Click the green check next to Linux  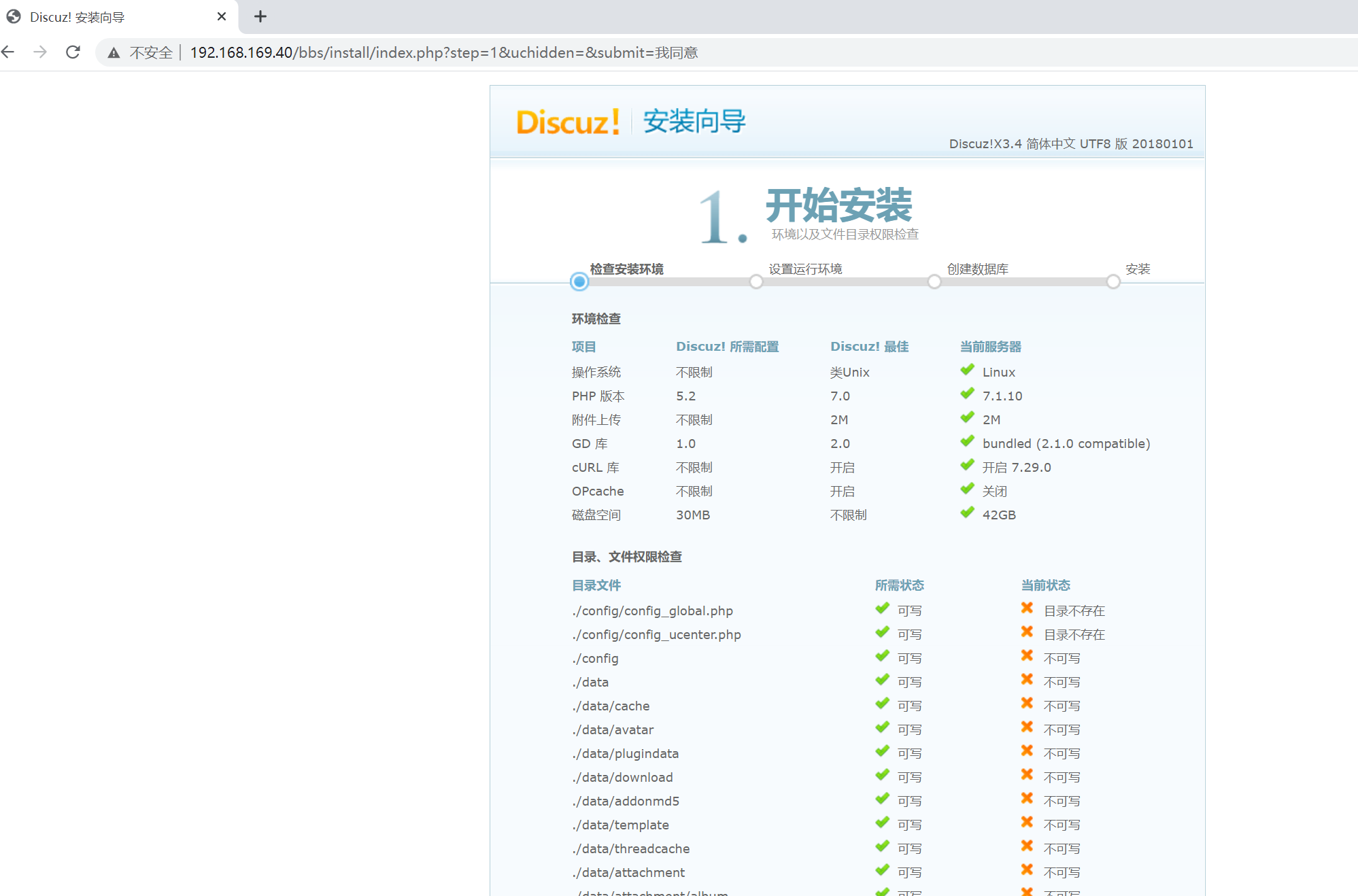point(967,371)
